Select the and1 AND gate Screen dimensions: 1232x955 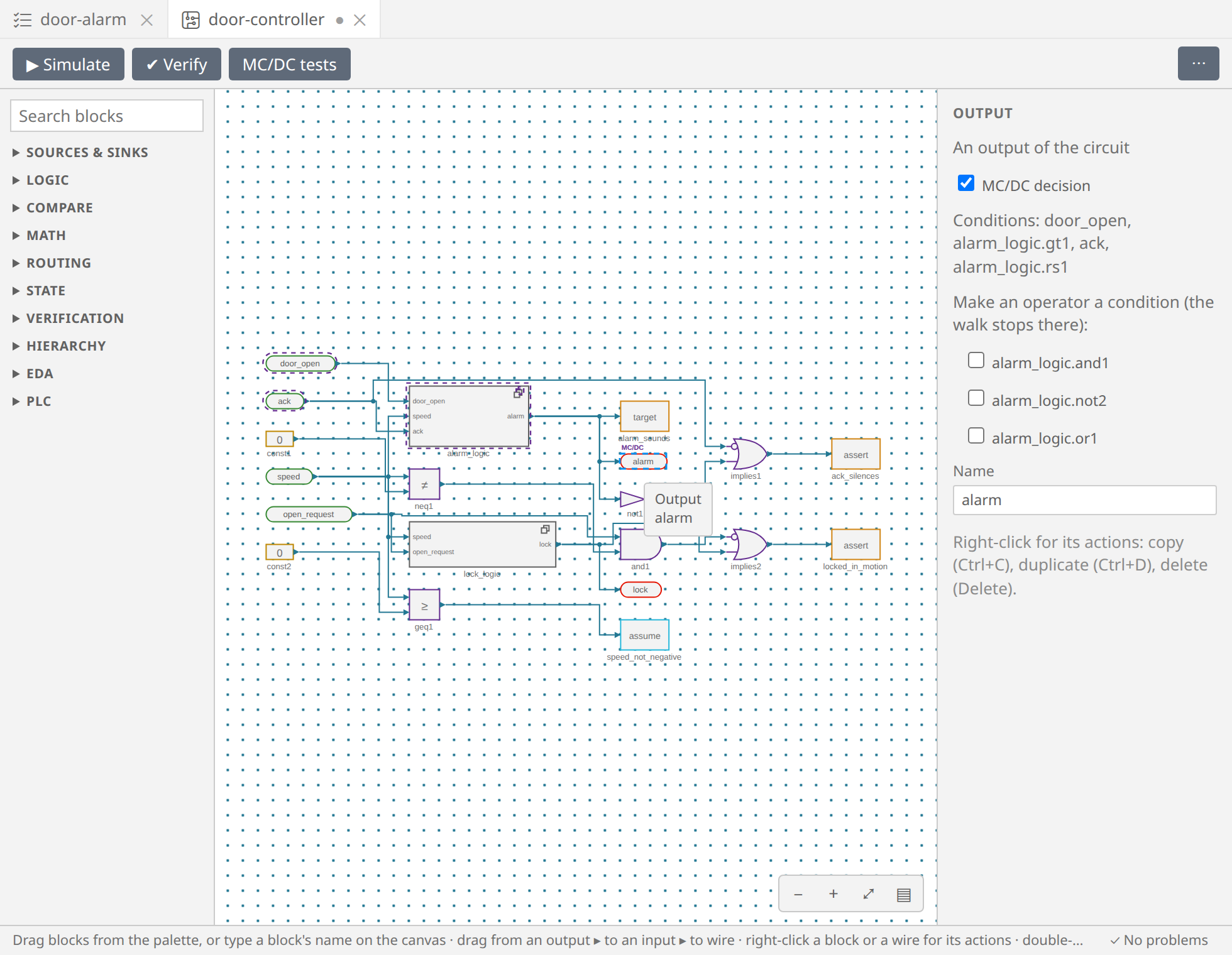pos(640,544)
